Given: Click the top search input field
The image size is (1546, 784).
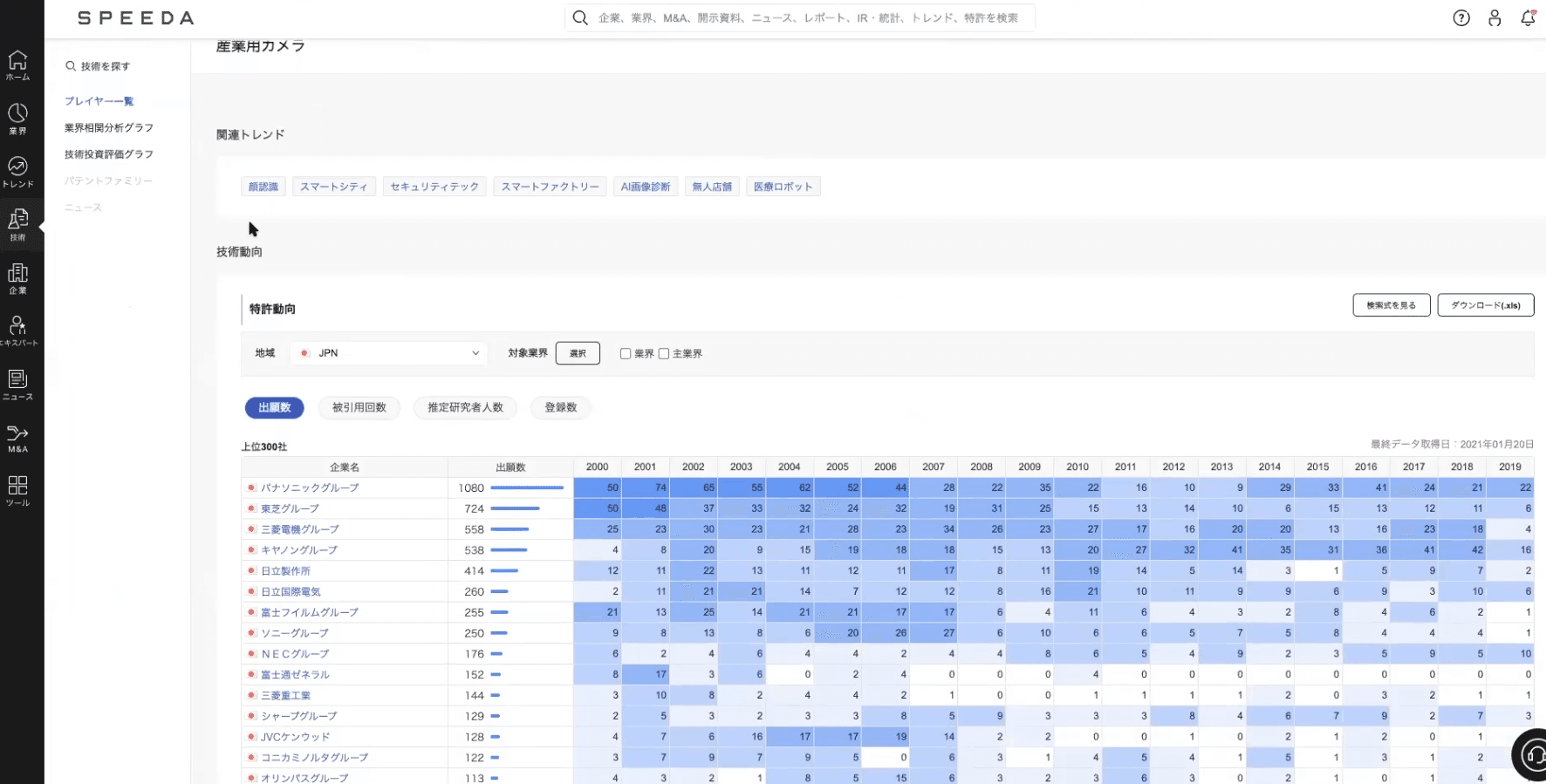Looking at the screenshot, I should pos(800,17).
